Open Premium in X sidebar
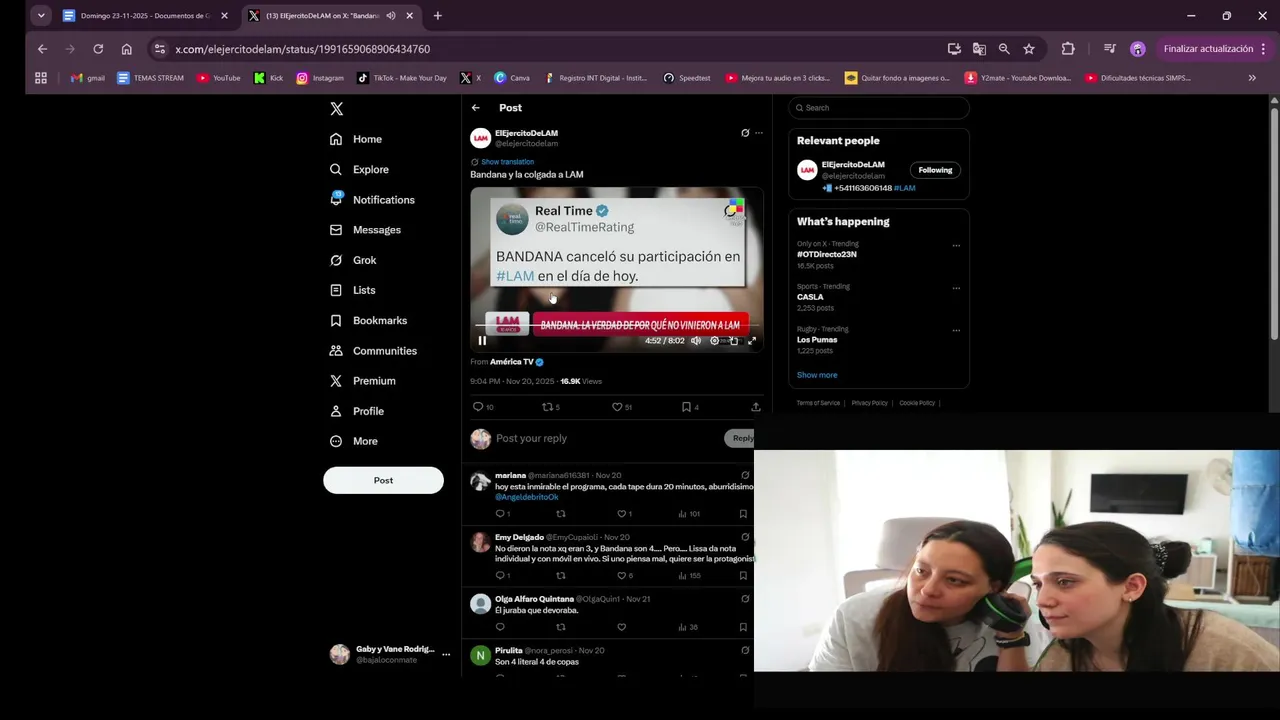This screenshot has width=1280, height=720. point(362,381)
